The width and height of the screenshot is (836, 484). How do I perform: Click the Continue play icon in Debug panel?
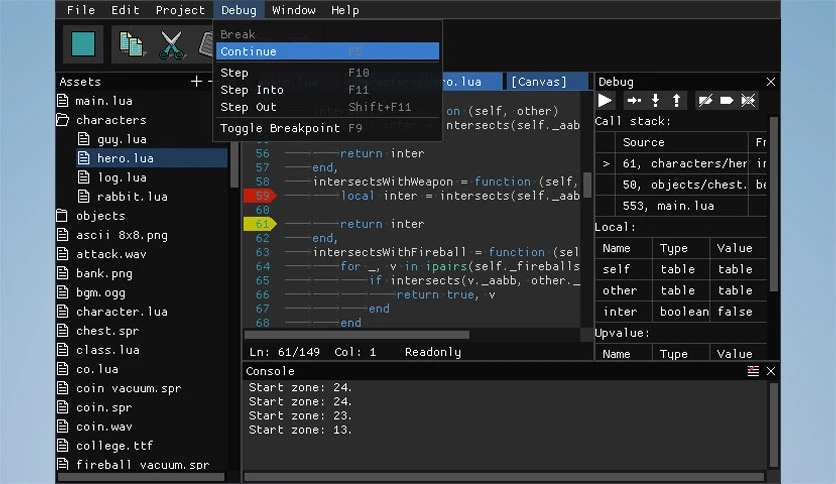pyautogui.click(x=605, y=100)
